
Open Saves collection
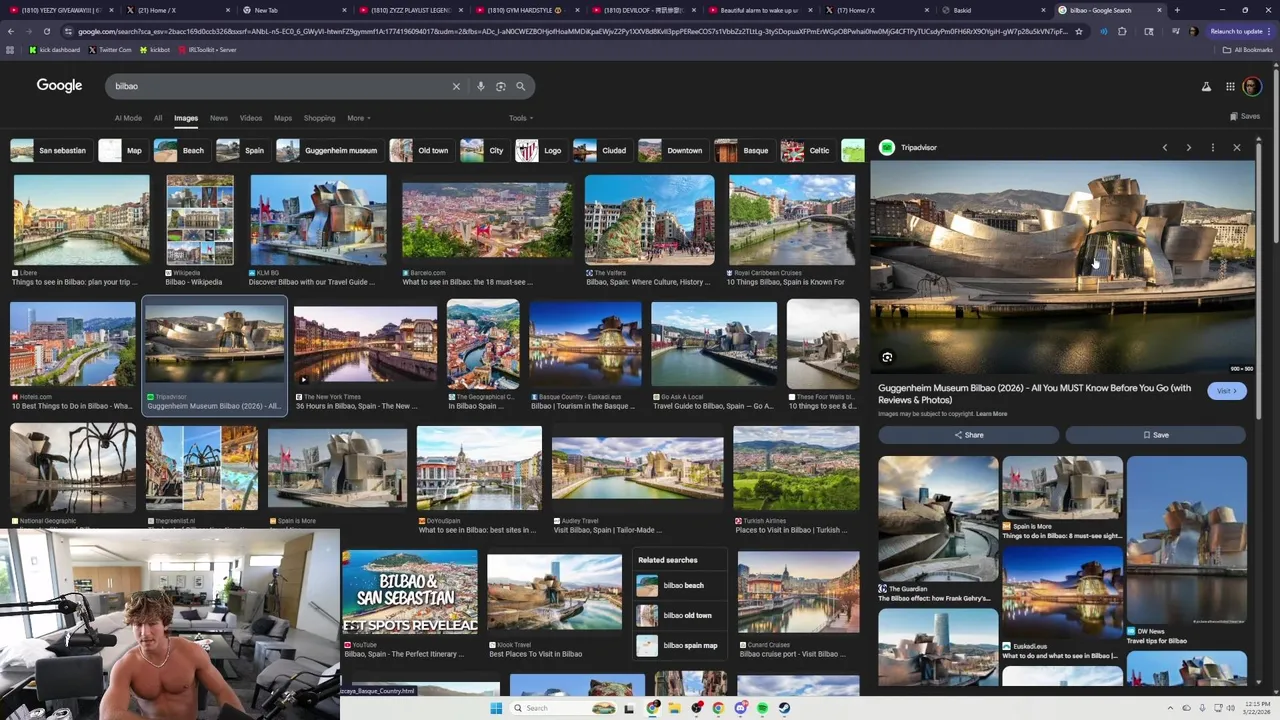click(1244, 116)
